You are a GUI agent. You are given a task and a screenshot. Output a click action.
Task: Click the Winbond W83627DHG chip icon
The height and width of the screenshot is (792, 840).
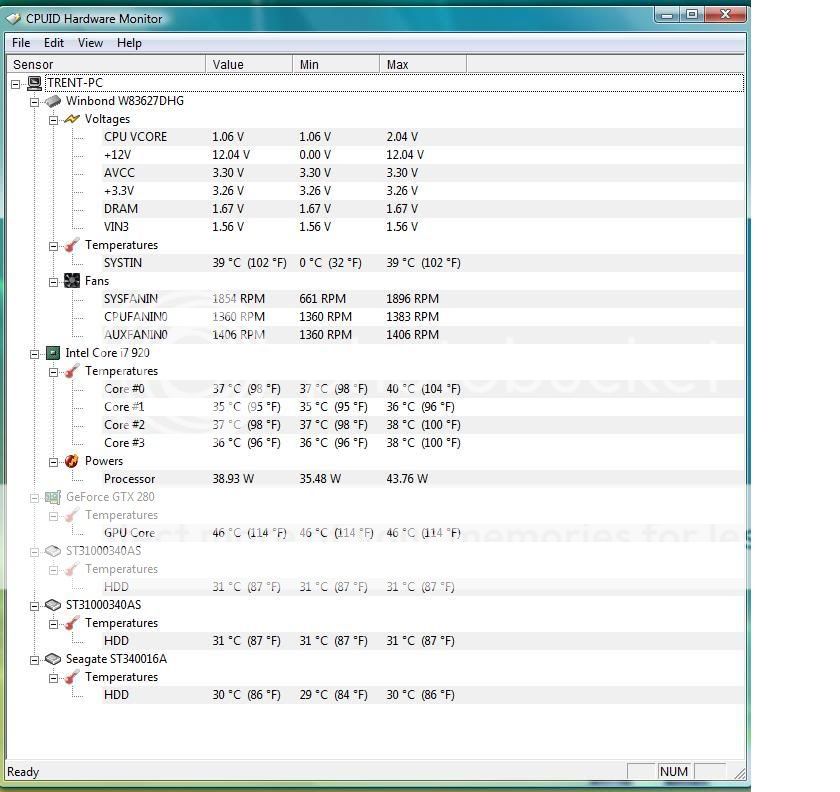tap(53, 101)
